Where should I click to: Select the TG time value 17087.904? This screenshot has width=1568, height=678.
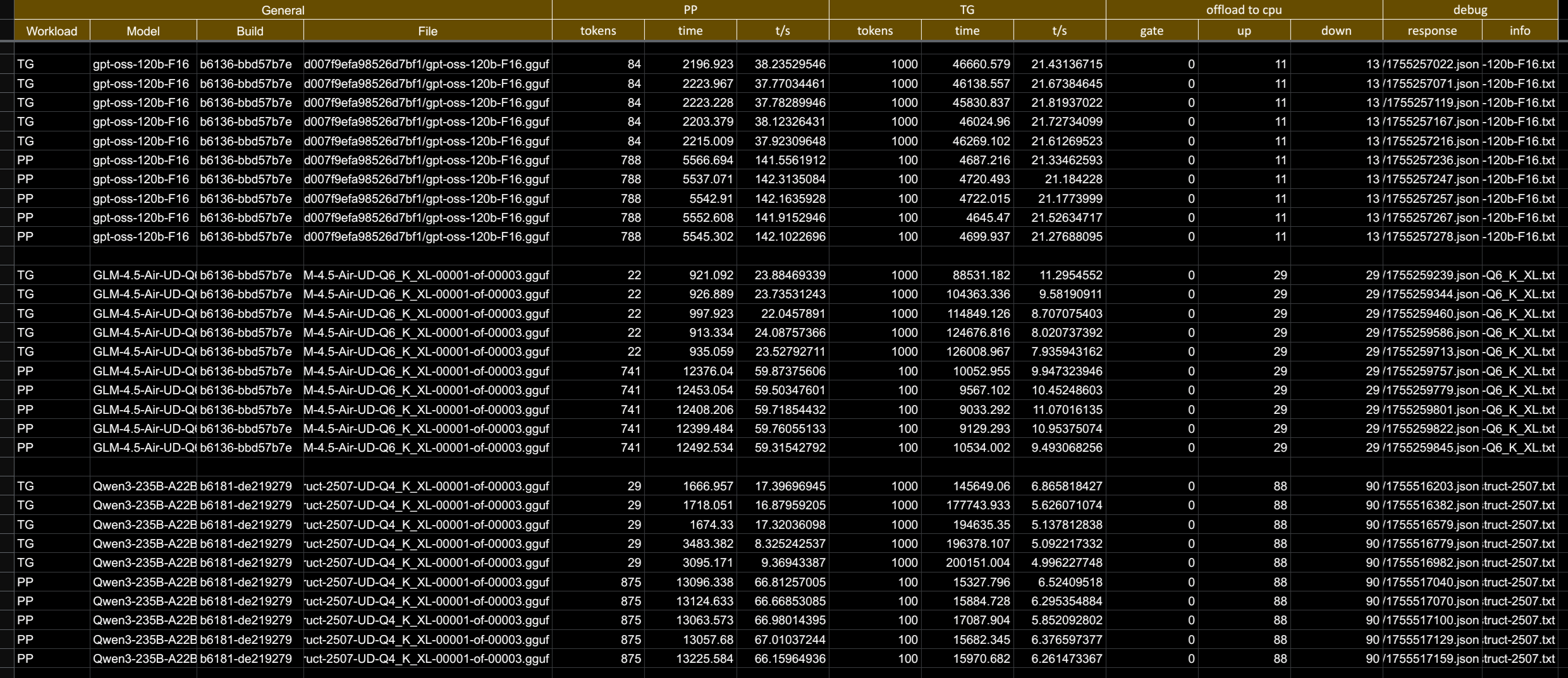[967, 620]
